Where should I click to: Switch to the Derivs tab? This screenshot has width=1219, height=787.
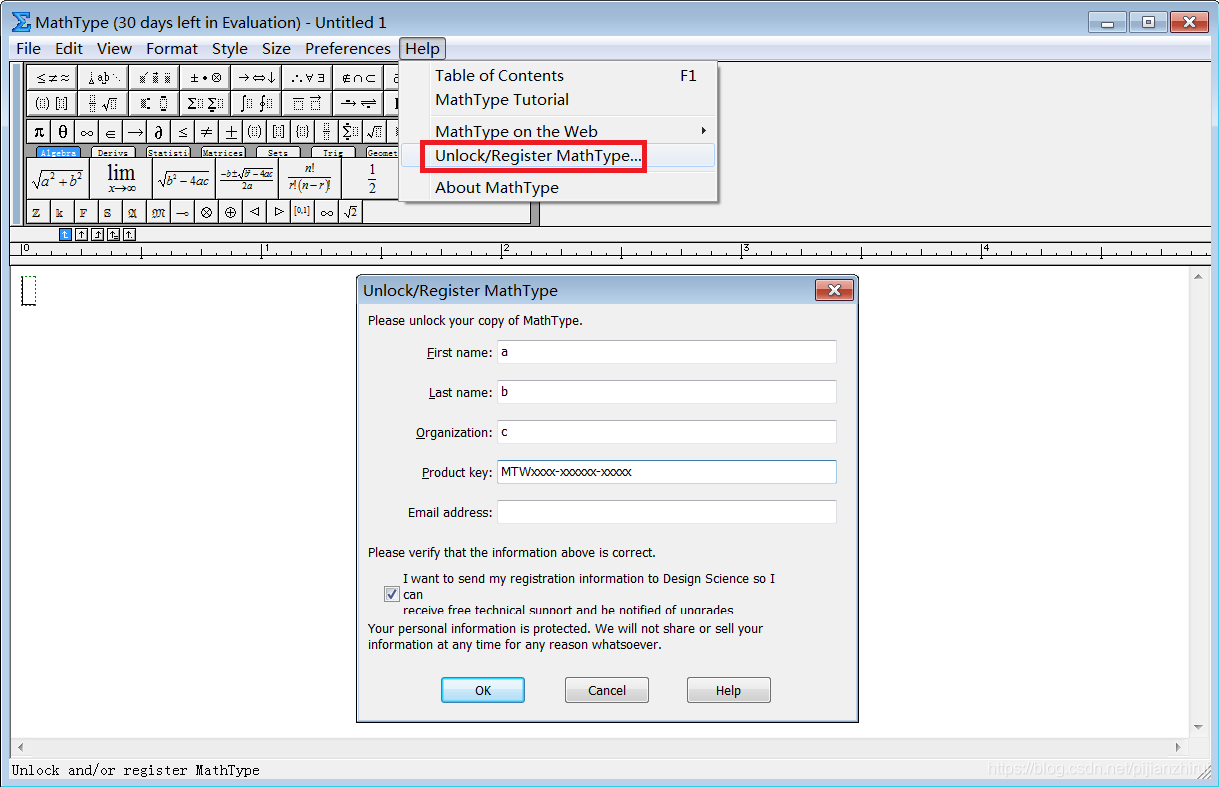[x=113, y=153]
